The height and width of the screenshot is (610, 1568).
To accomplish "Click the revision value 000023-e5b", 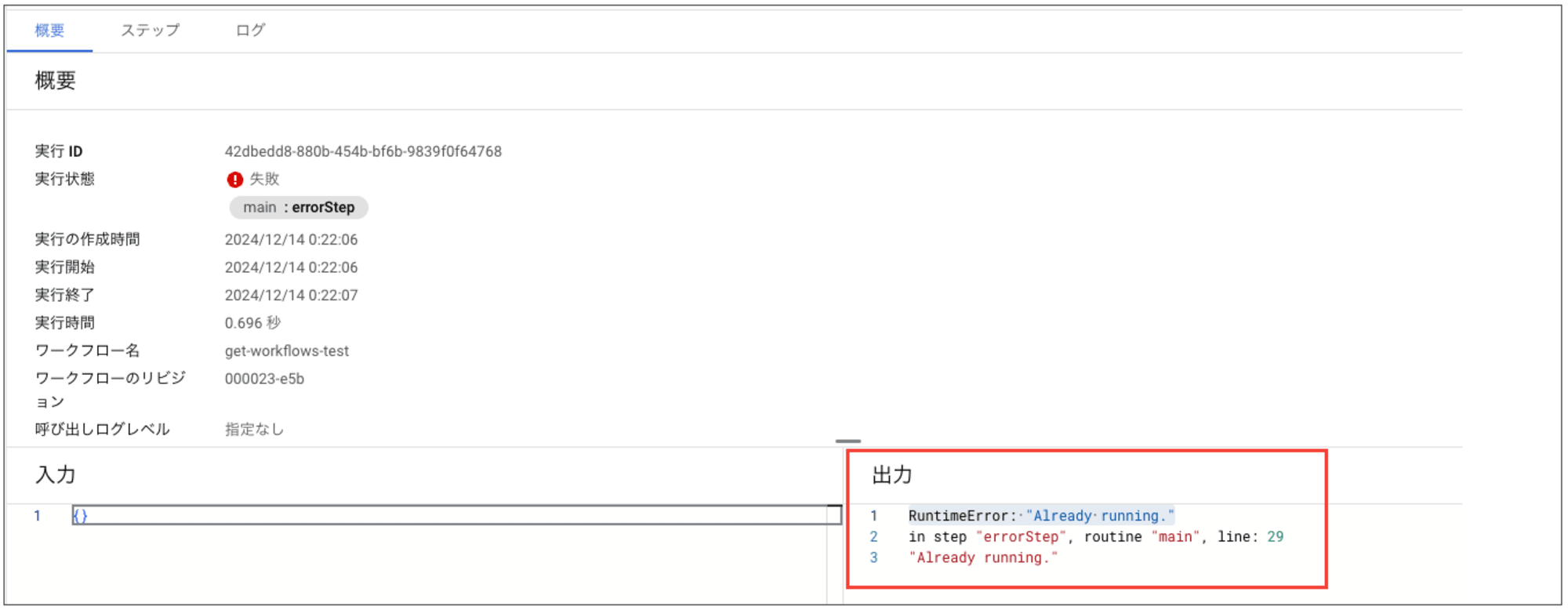I will point(264,379).
